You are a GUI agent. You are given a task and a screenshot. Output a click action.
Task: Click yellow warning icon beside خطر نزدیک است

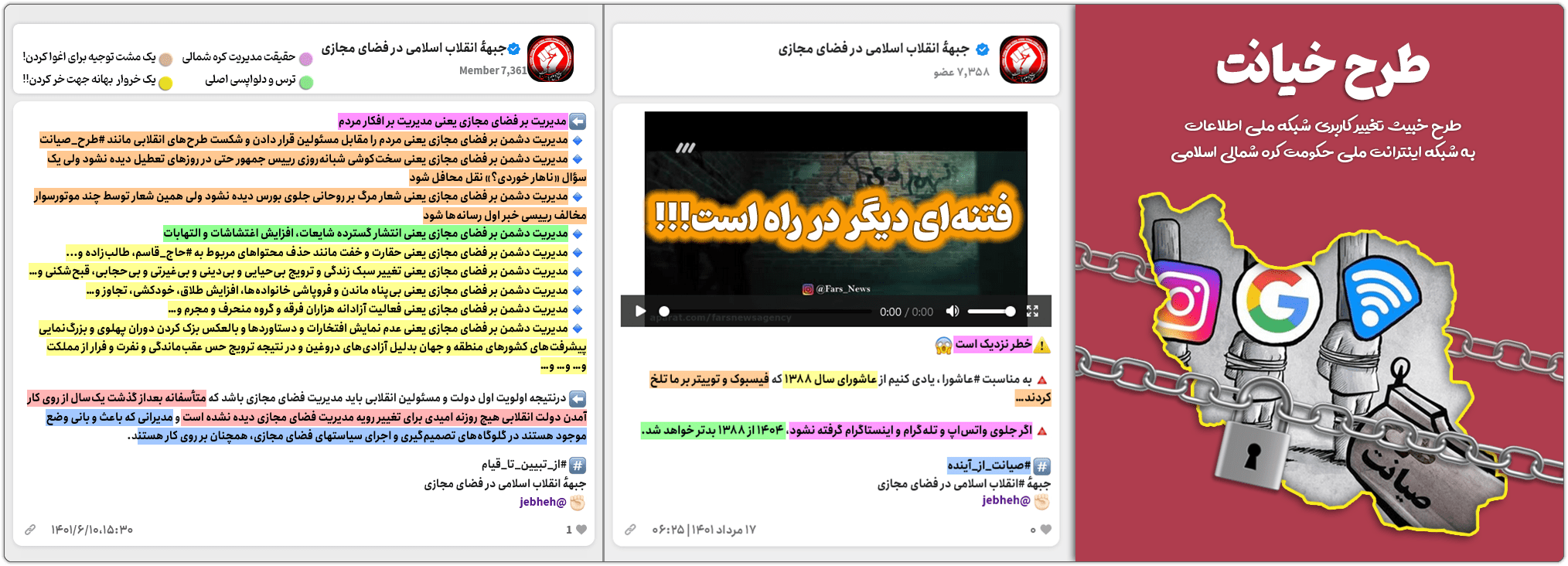(x=1042, y=346)
